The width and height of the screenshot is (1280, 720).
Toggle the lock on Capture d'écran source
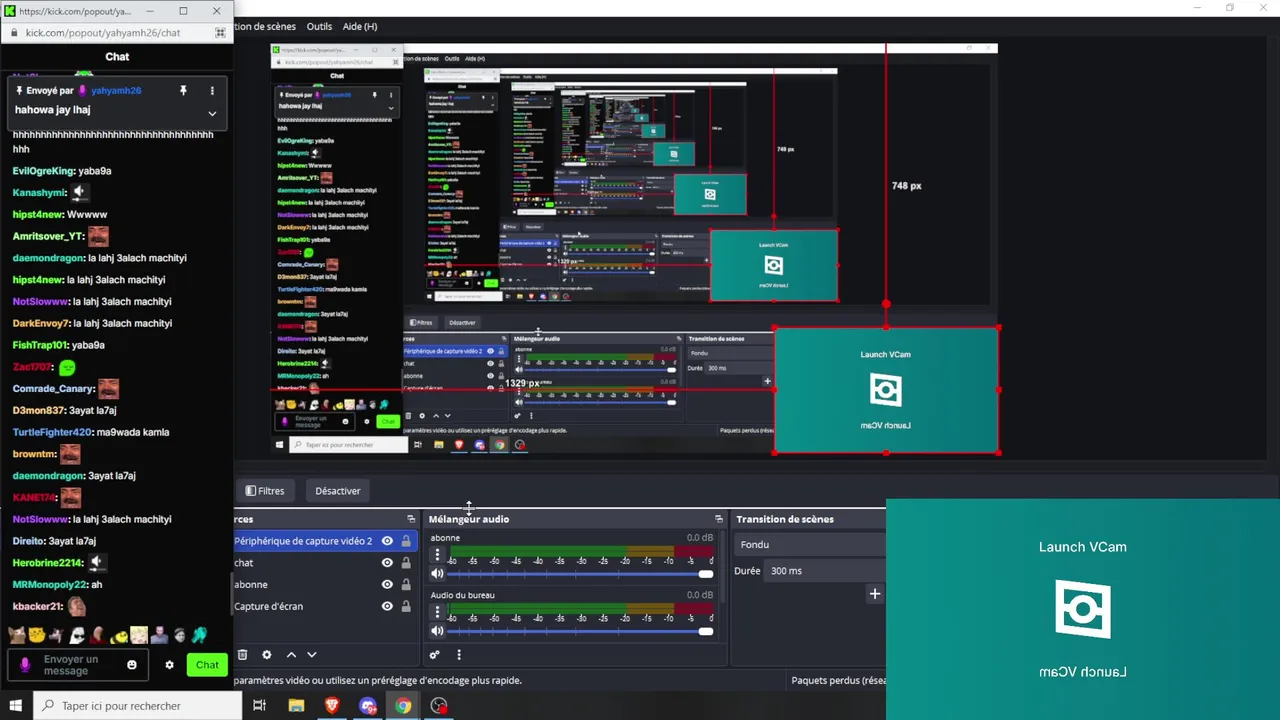click(x=406, y=606)
